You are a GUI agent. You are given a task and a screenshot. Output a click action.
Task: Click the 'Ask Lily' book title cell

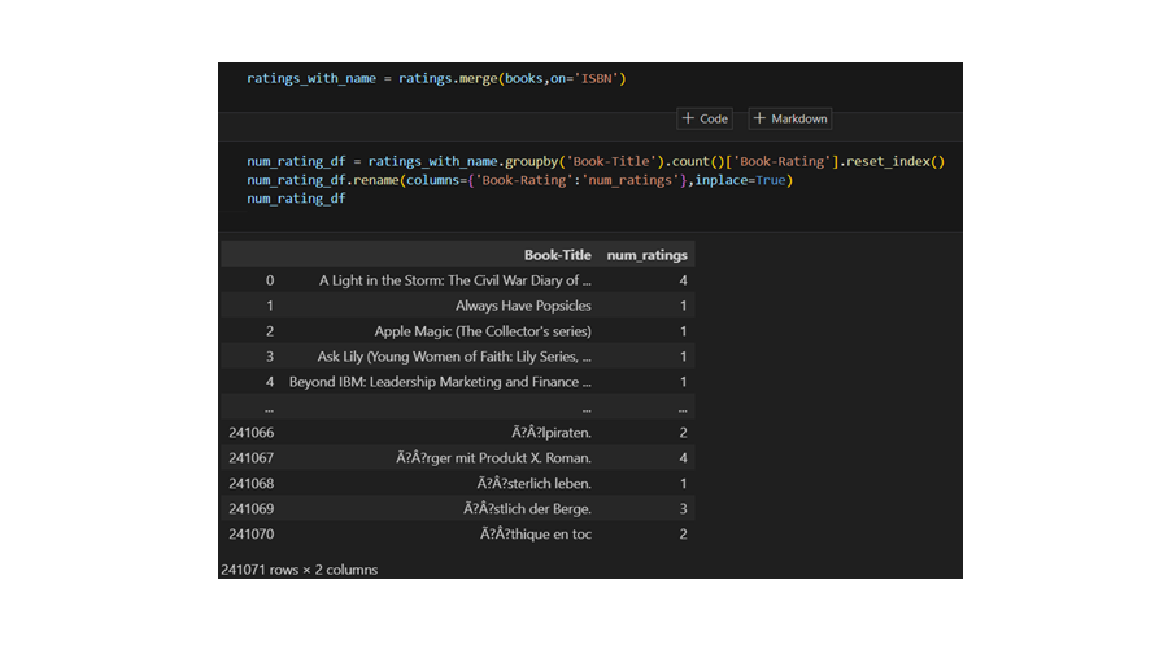pyautogui.click(x=454, y=357)
